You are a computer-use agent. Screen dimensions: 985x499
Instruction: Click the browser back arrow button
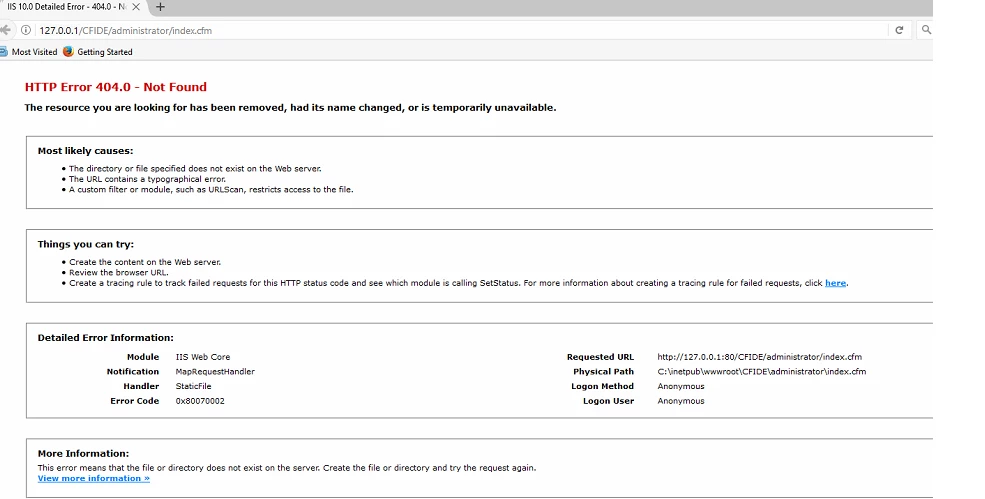[x=6, y=30]
